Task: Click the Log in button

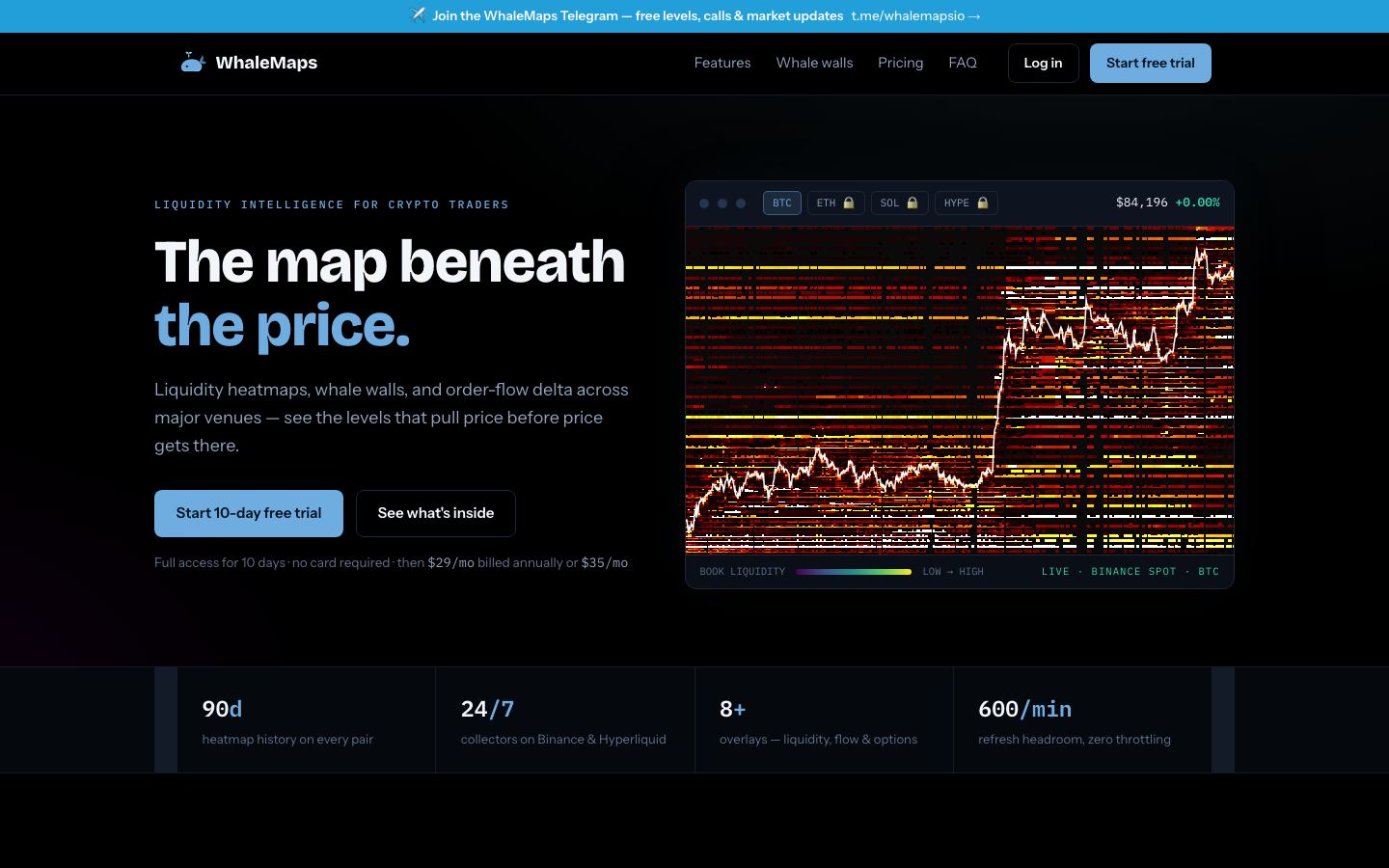Action: coord(1044,63)
